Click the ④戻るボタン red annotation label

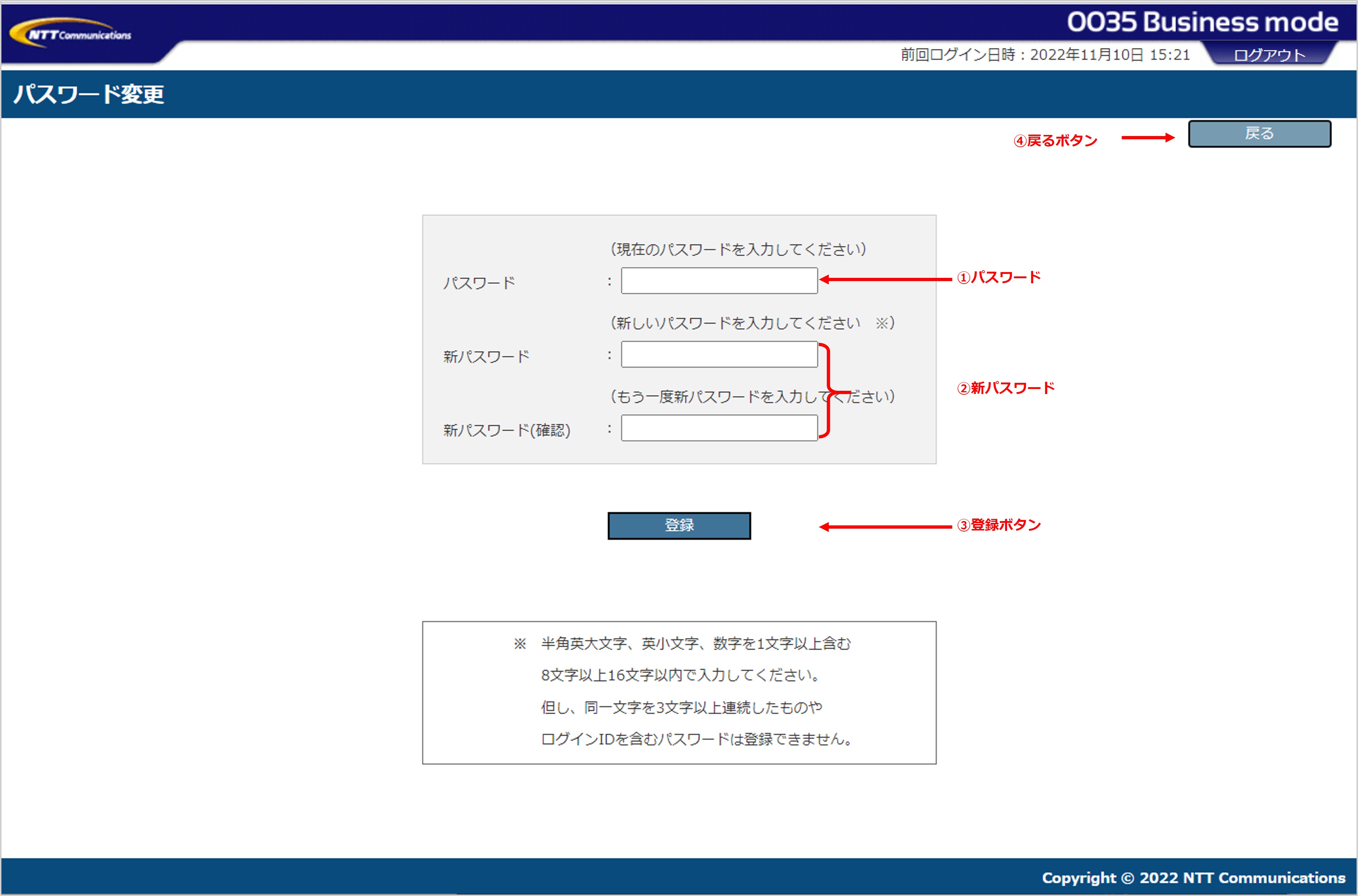[x=1055, y=141]
